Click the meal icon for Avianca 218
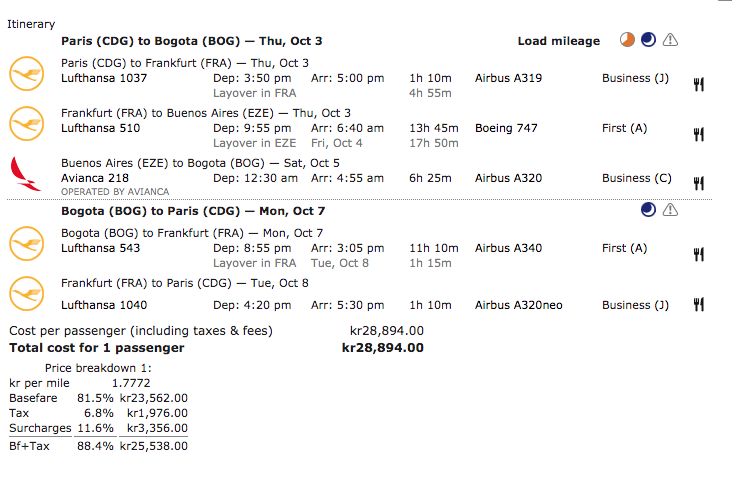Image resolution: width=732 pixels, height=498 pixels. pyautogui.click(x=699, y=183)
